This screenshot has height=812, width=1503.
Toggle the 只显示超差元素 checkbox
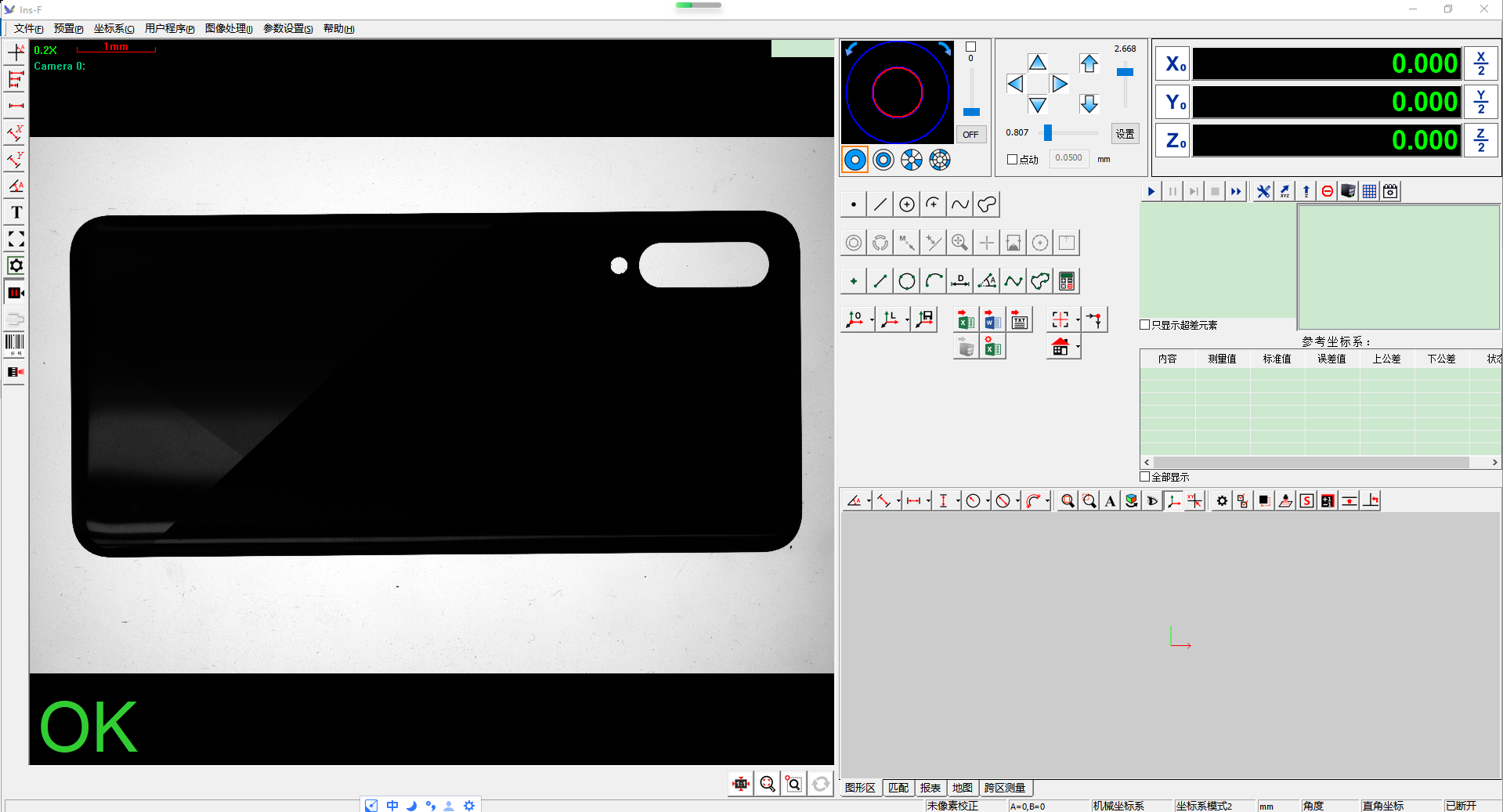click(1145, 324)
